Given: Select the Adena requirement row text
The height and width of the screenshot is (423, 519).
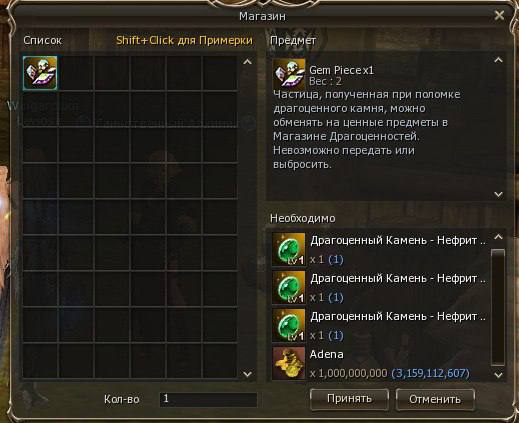Looking at the screenshot, I should (327, 354).
